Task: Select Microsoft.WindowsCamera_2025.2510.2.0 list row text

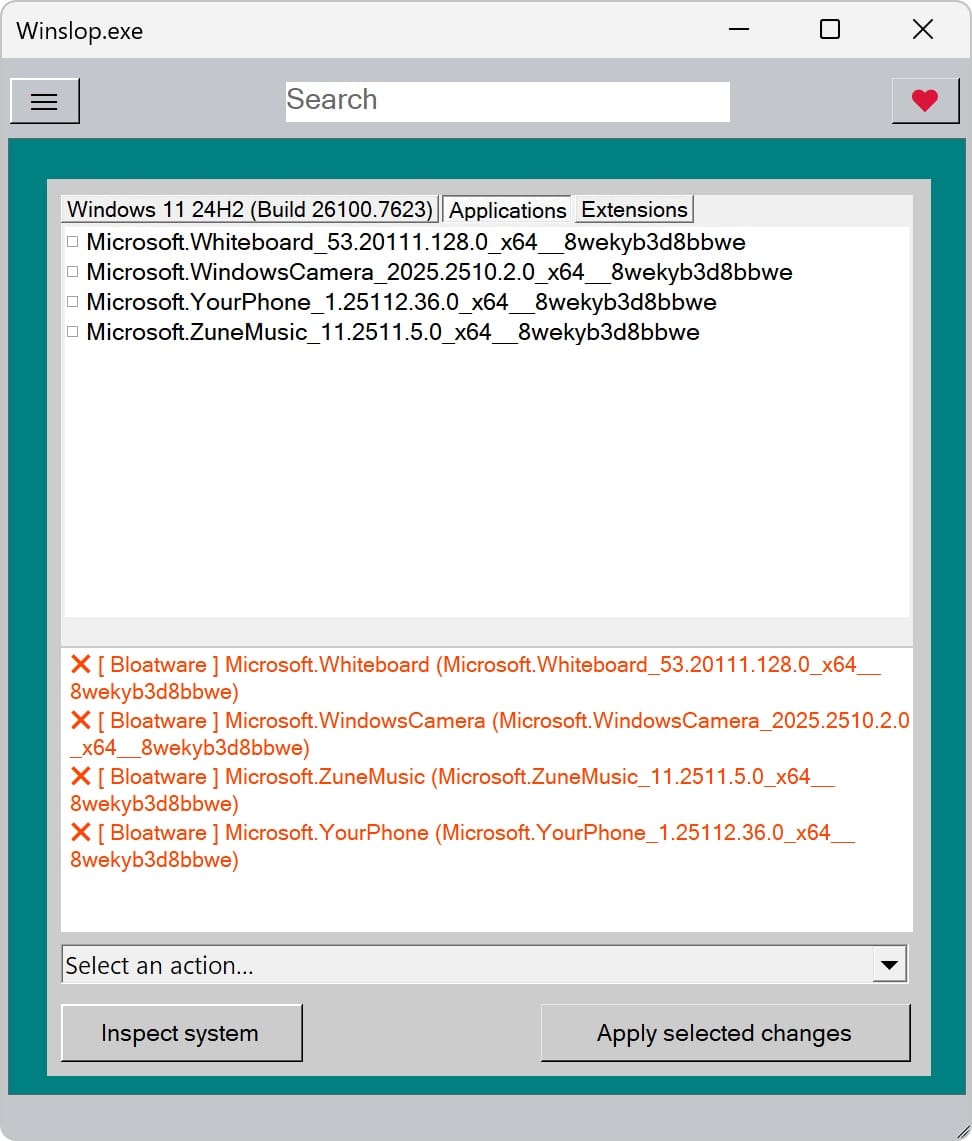Action: (x=439, y=271)
